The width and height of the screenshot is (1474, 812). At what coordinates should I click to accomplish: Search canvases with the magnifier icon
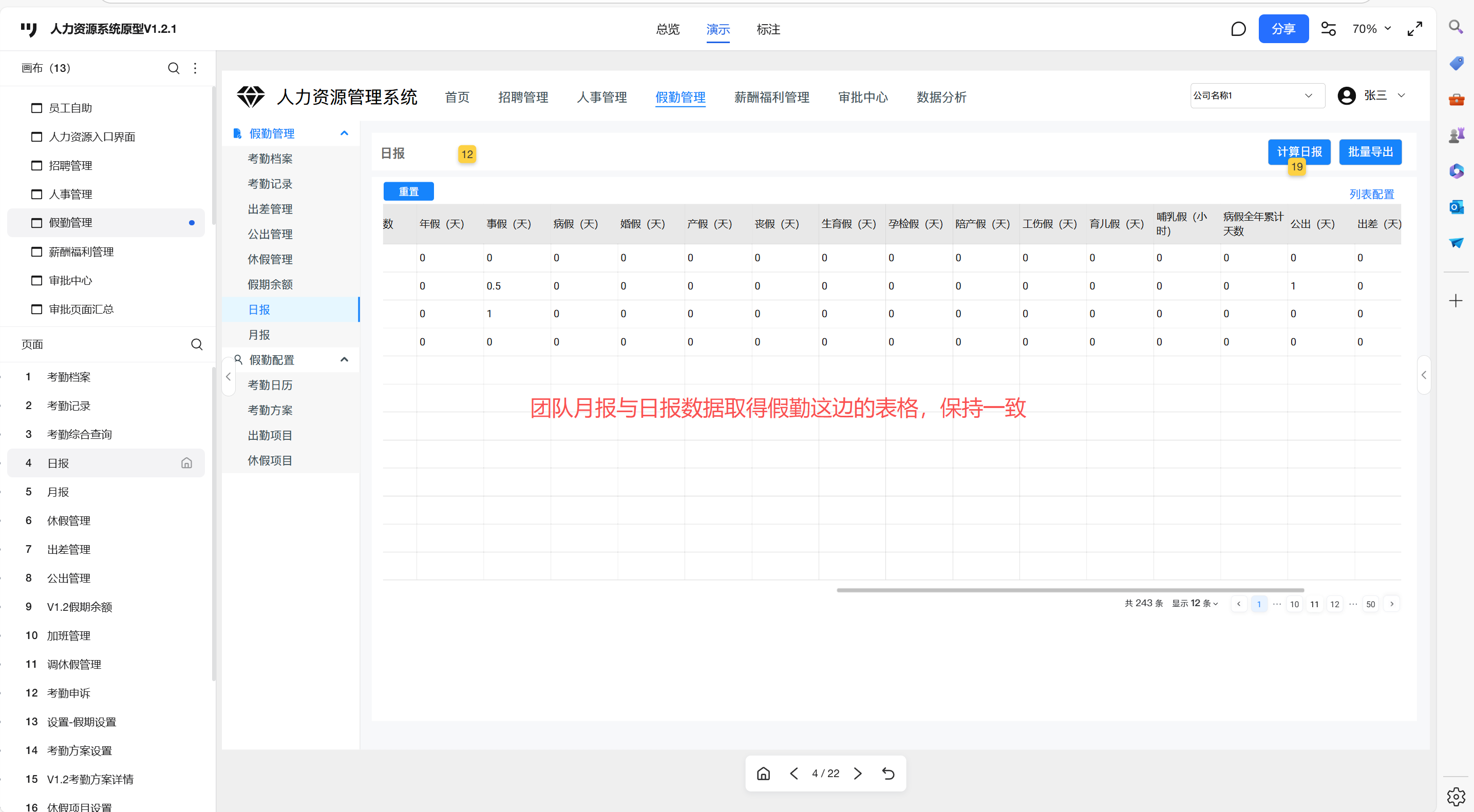pos(174,69)
